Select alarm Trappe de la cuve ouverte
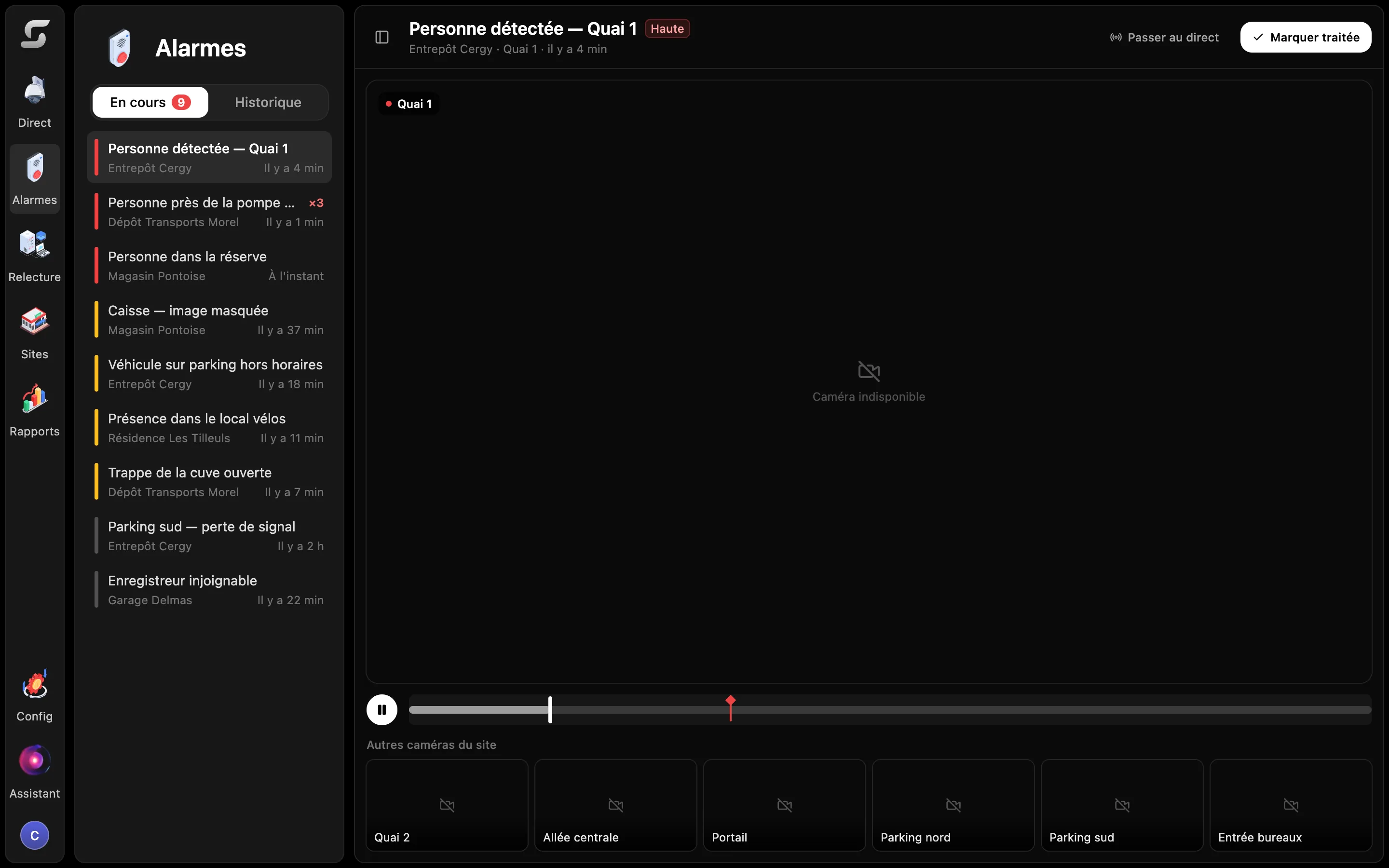The image size is (1389, 868). pyautogui.click(x=209, y=481)
